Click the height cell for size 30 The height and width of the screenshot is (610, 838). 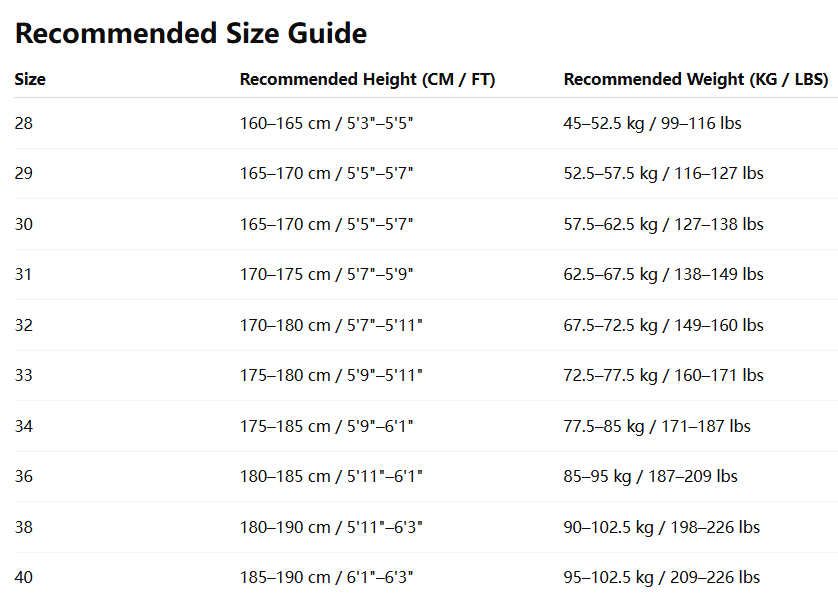pos(326,224)
